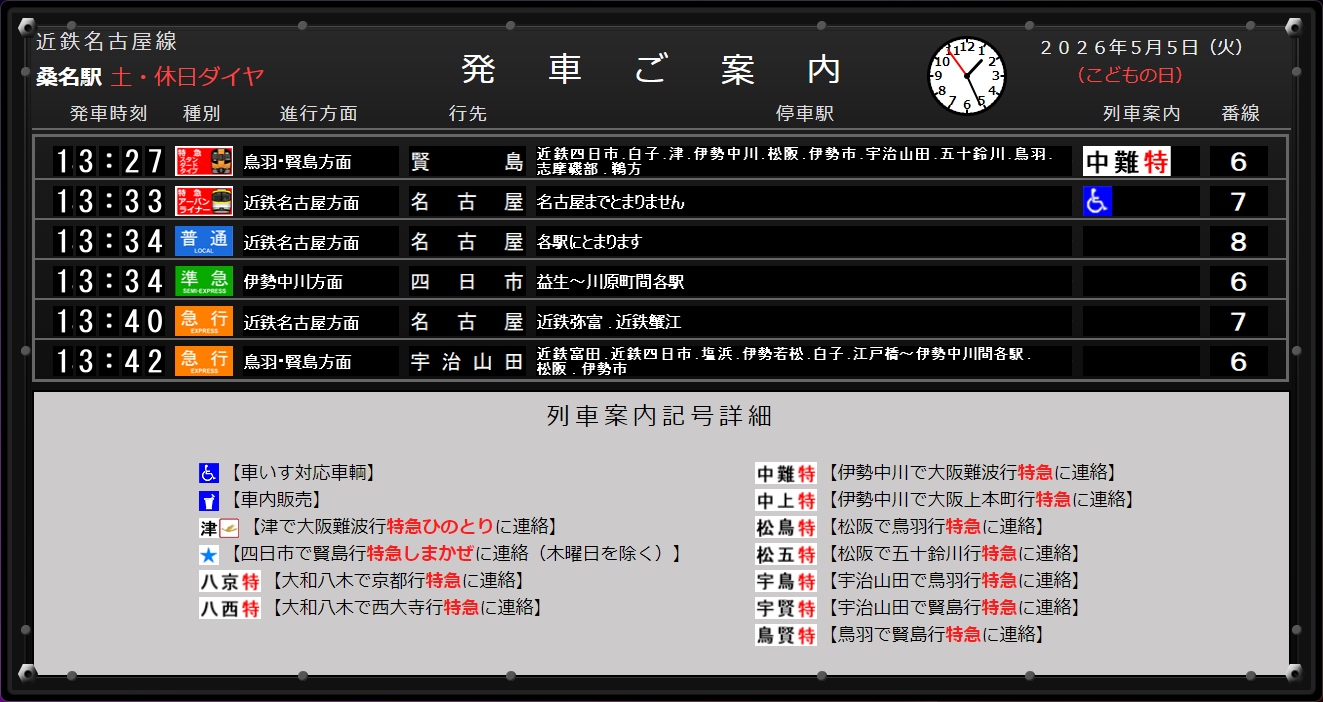This screenshot has height=702, width=1323.
Task: Click the 名古屋までとまりません stop text
Action: click(x=611, y=202)
